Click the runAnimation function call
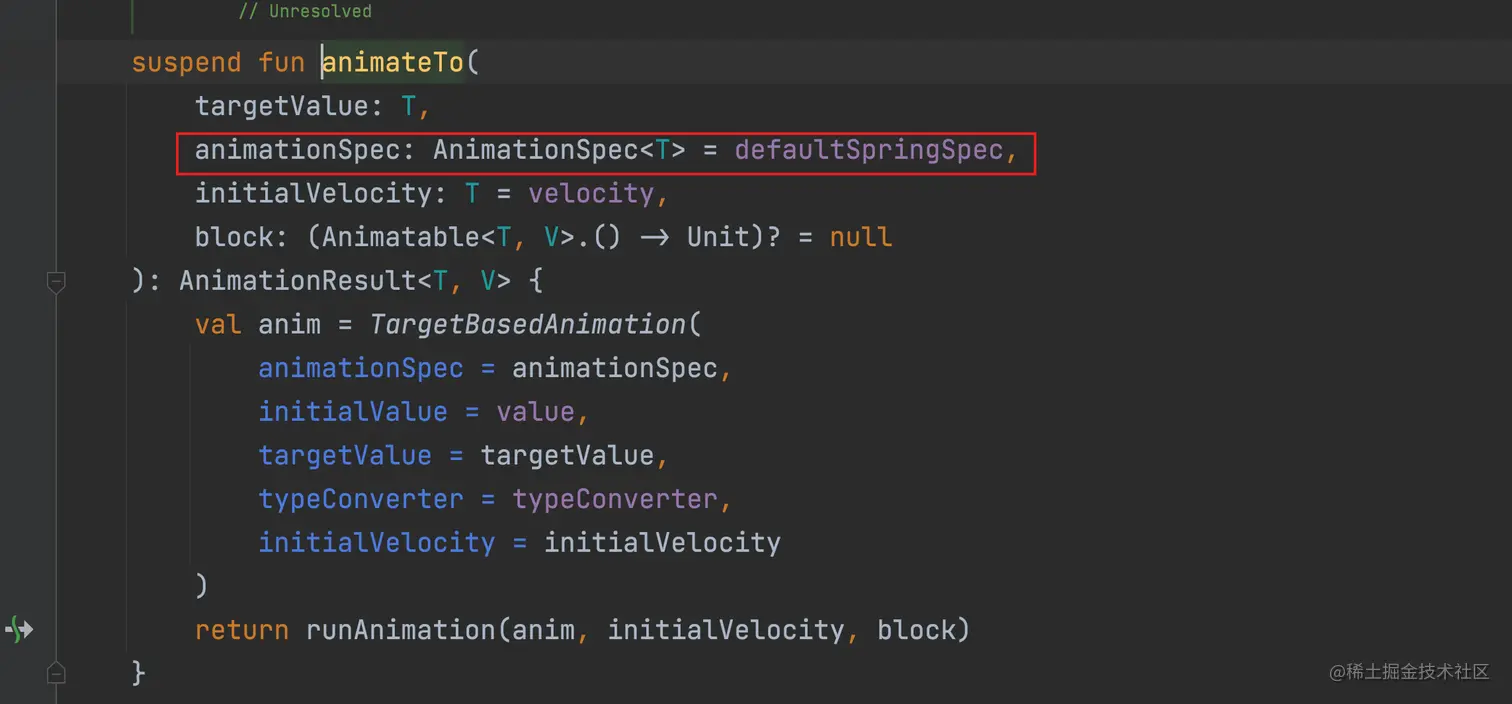Image resolution: width=1512 pixels, height=704 pixels. (401, 630)
